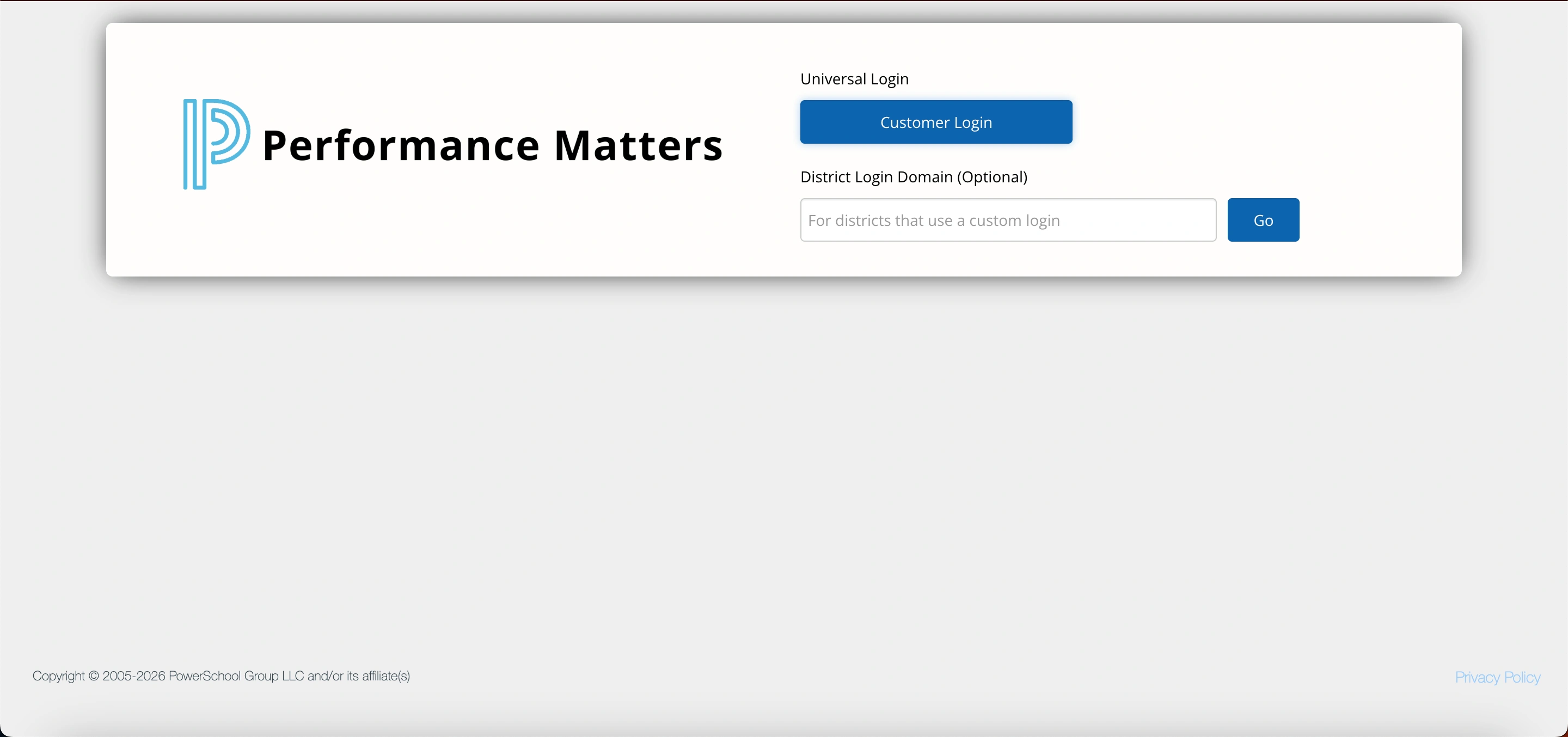
Task: Click the blue Go button
Action: click(1263, 220)
